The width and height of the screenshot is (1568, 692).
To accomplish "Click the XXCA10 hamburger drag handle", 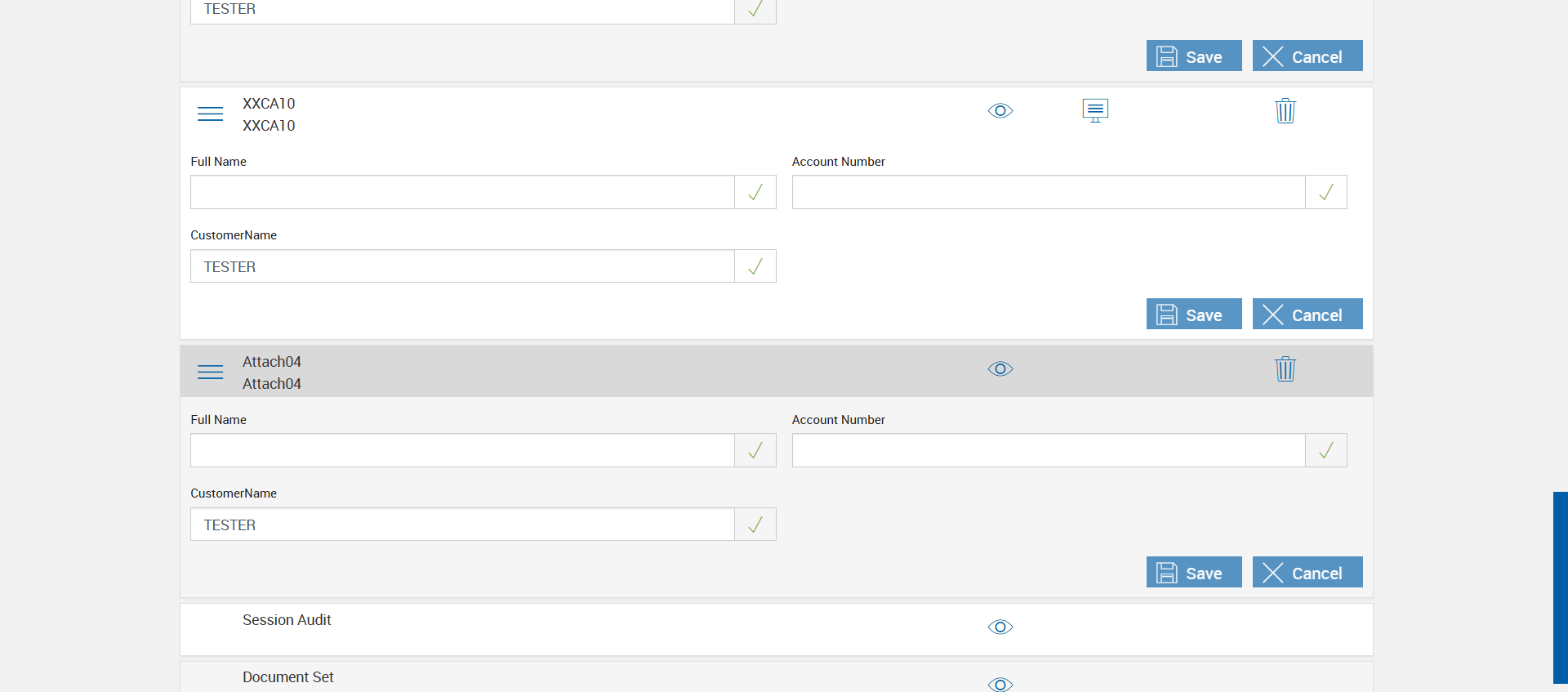I will [x=210, y=114].
